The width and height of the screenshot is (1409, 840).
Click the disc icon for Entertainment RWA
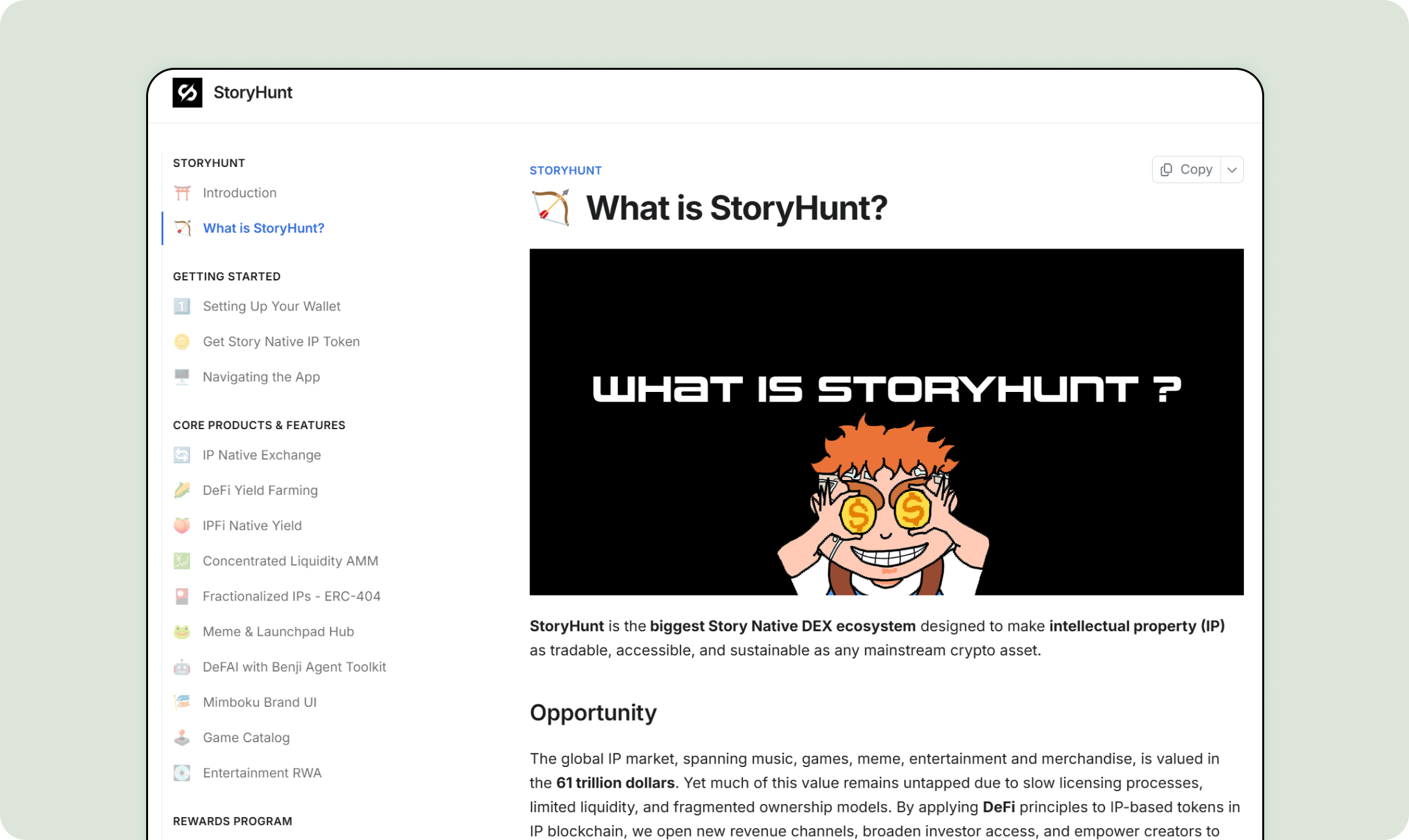[x=182, y=773]
